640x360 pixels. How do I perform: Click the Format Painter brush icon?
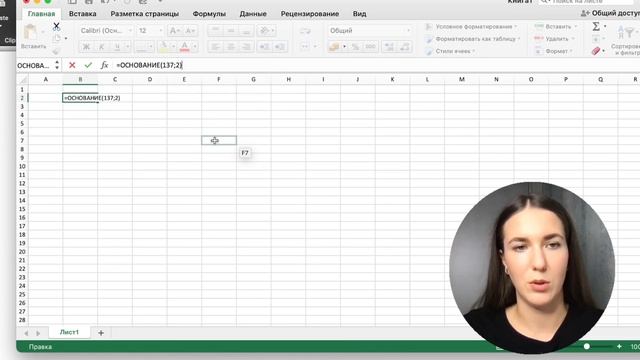[56, 50]
